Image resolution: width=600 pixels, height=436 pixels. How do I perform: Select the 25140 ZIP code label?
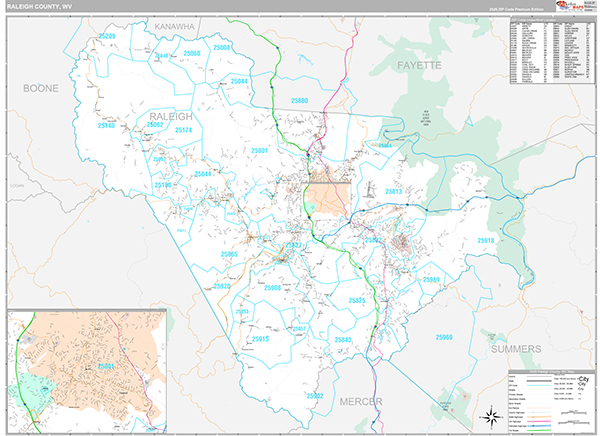click(x=107, y=126)
